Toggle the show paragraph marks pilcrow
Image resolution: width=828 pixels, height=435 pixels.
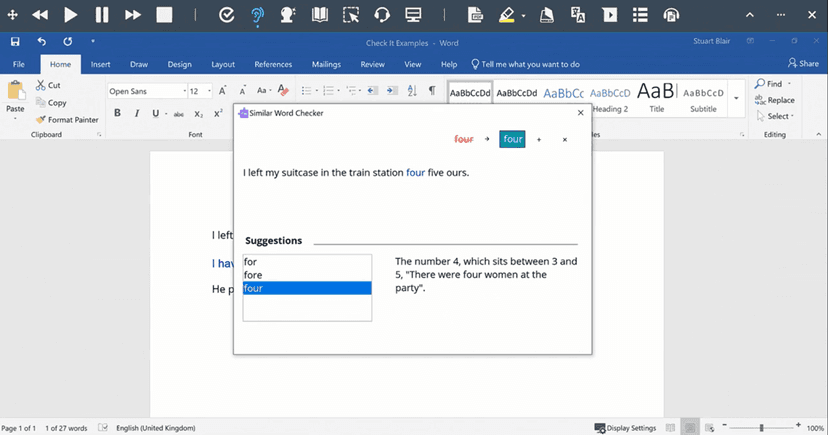coord(432,90)
